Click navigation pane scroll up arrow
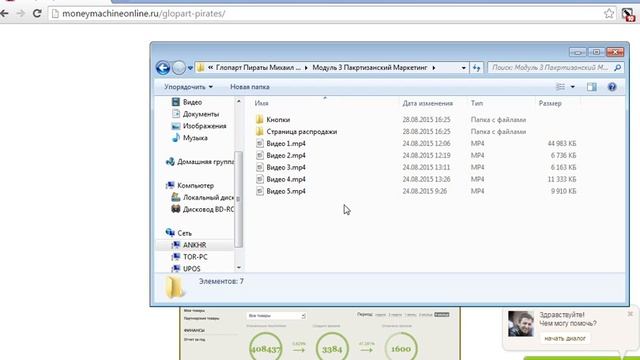Image resolution: width=640 pixels, height=360 pixels. click(239, 101)
